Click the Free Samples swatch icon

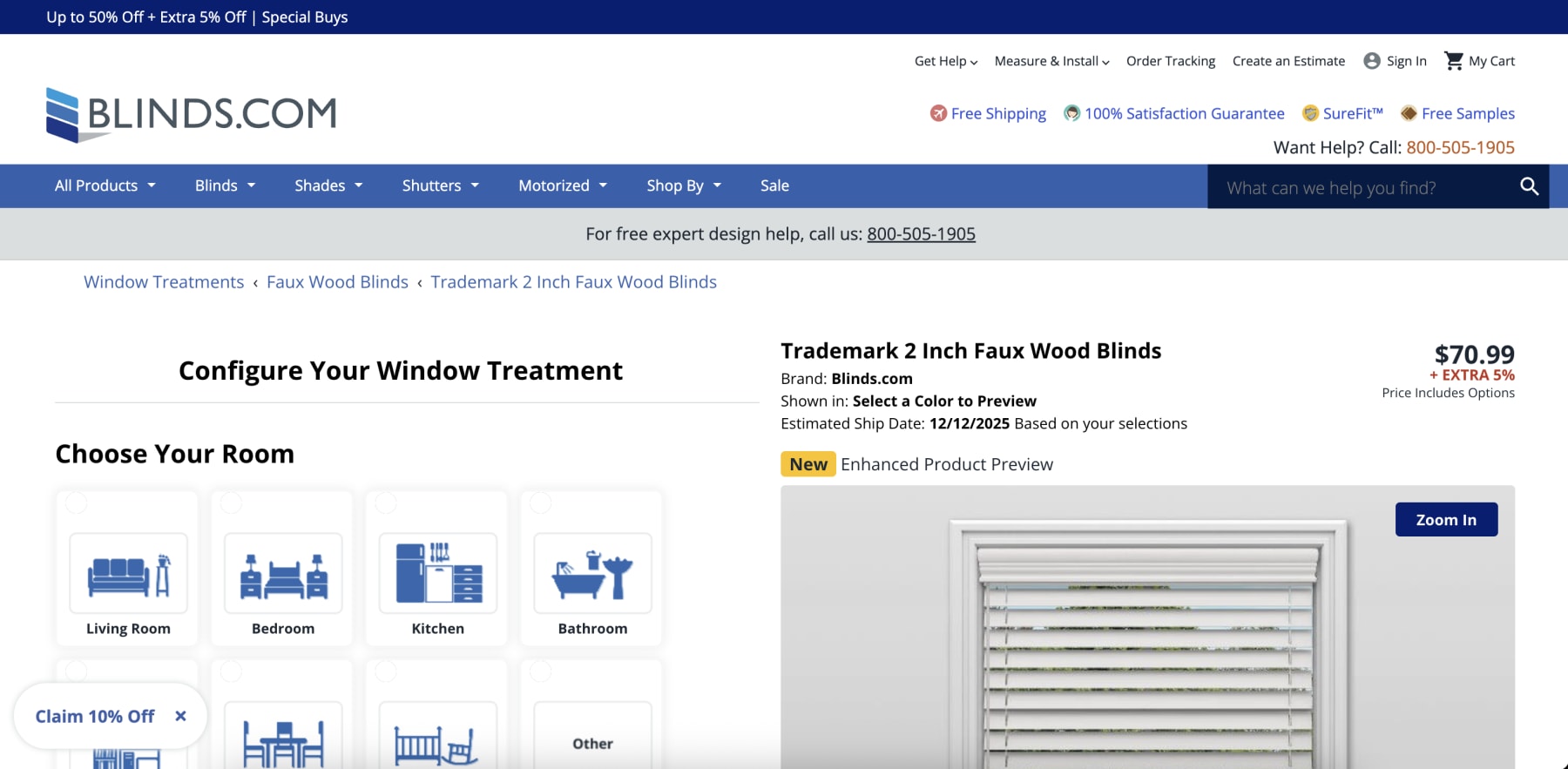point(1409,113)
